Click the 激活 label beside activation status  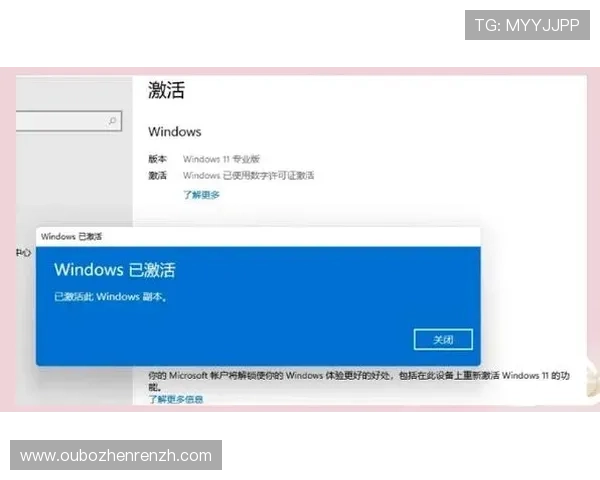point(157,176)
